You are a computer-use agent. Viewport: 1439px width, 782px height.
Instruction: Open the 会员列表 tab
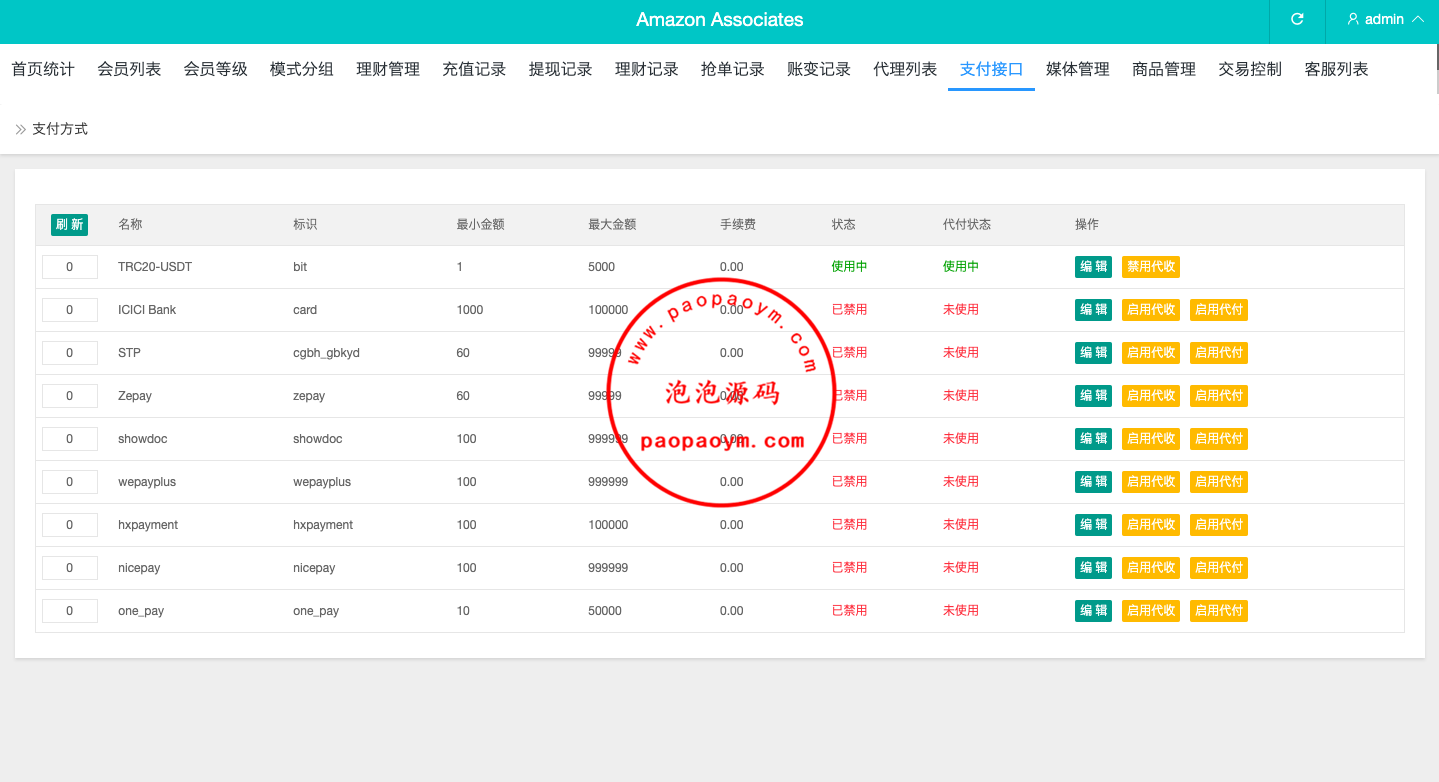(129, 69)
